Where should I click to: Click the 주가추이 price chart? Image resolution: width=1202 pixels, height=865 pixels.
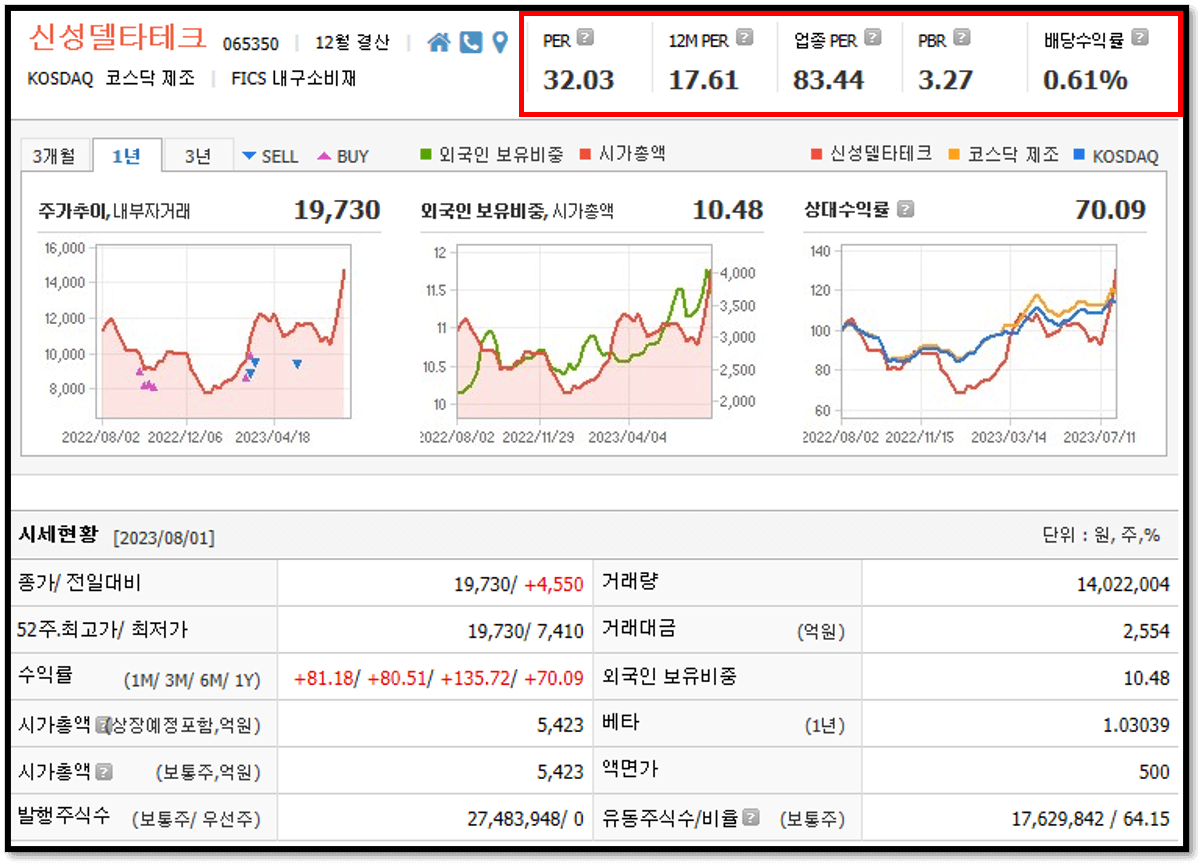(x=223, y=330)
